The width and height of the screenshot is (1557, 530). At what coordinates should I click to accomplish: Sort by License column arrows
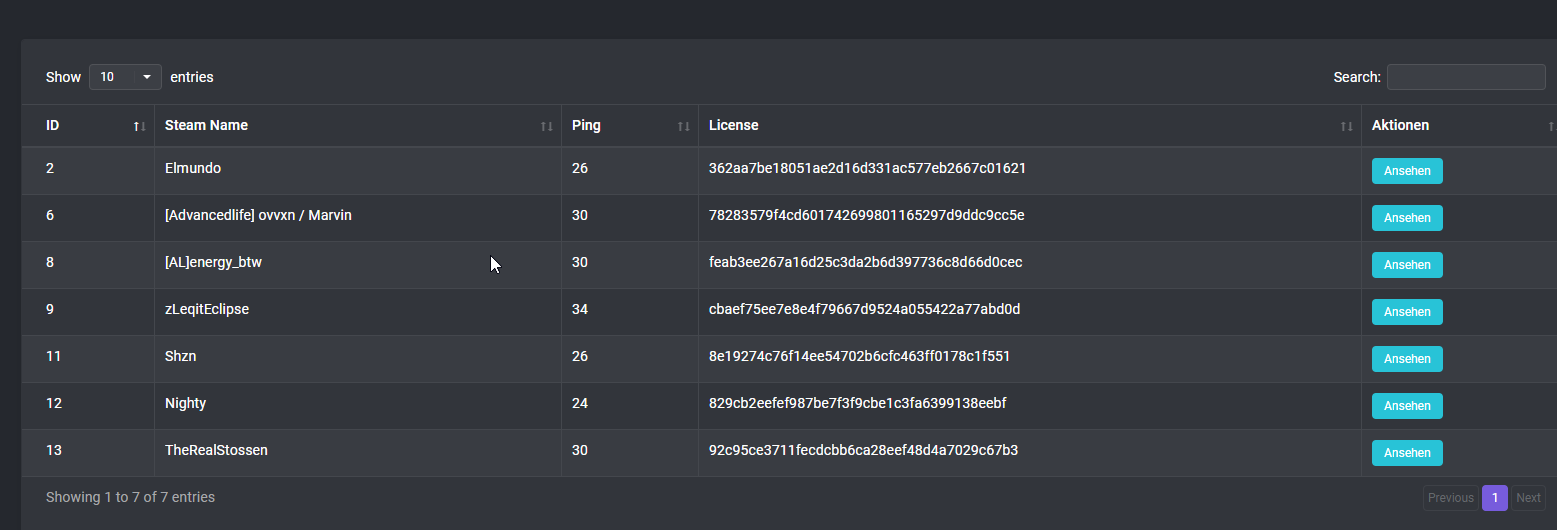click(x=1346, y=126)
